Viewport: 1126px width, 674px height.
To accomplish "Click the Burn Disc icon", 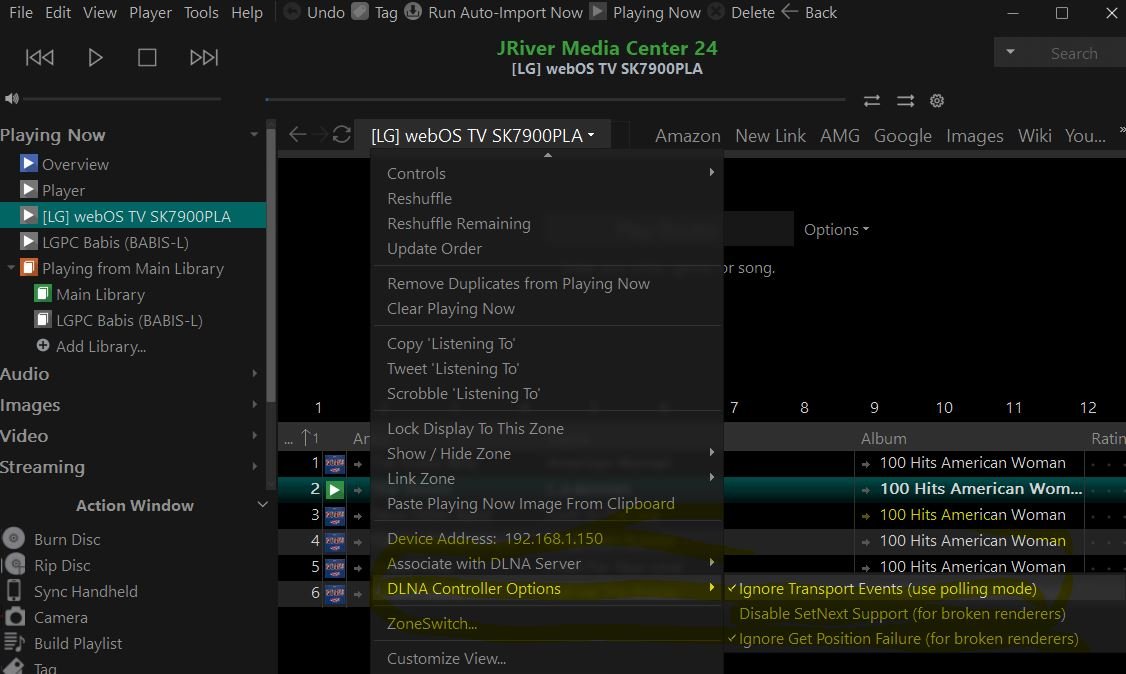I will 14,539.
